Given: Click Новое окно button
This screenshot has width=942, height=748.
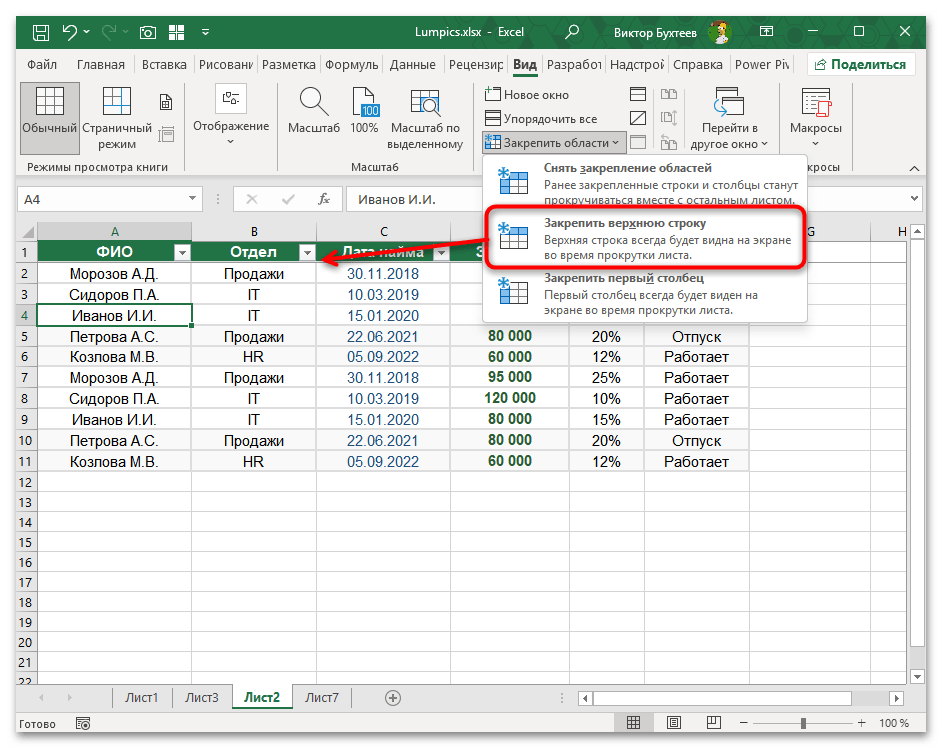Looking at the screenshot, I should coord(527,94).
